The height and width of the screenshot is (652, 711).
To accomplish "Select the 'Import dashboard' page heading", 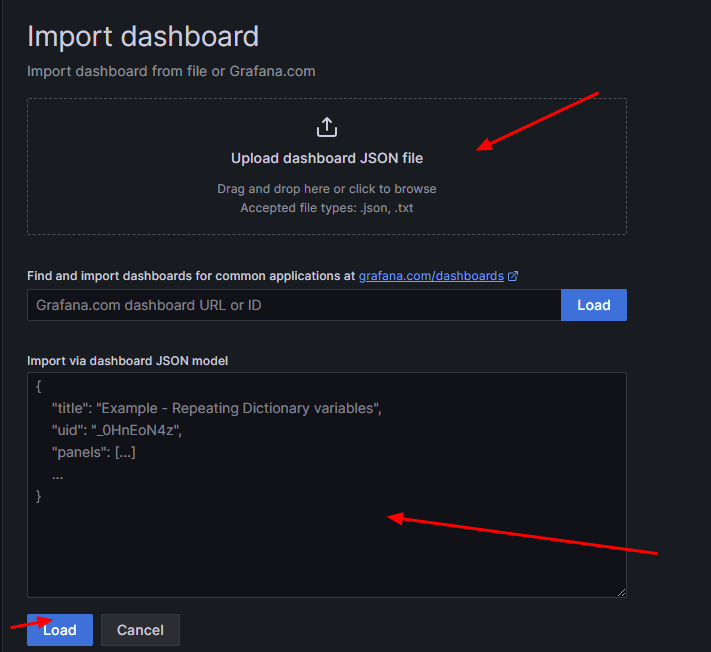I will click(x=143, y=37).
